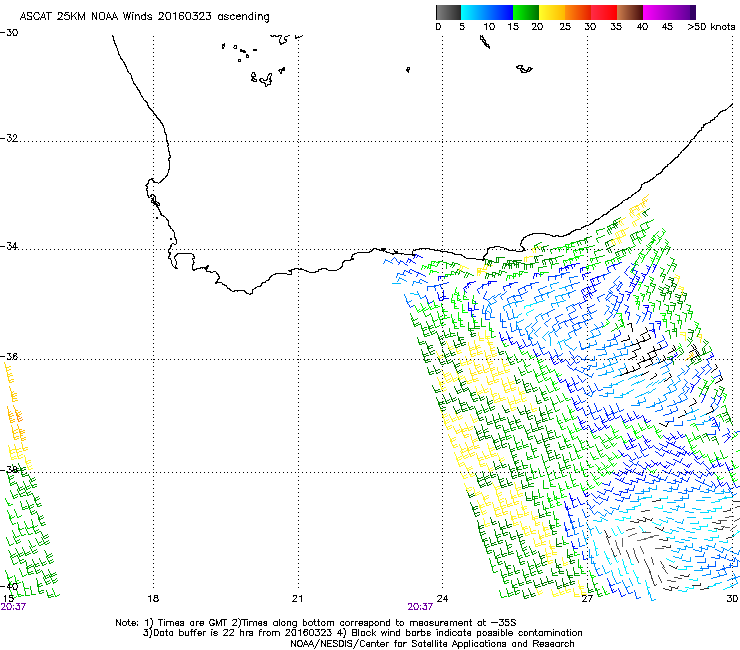Click the latitude label "-34"
This screenshot has width=740, height=650.
pos(9,246)
